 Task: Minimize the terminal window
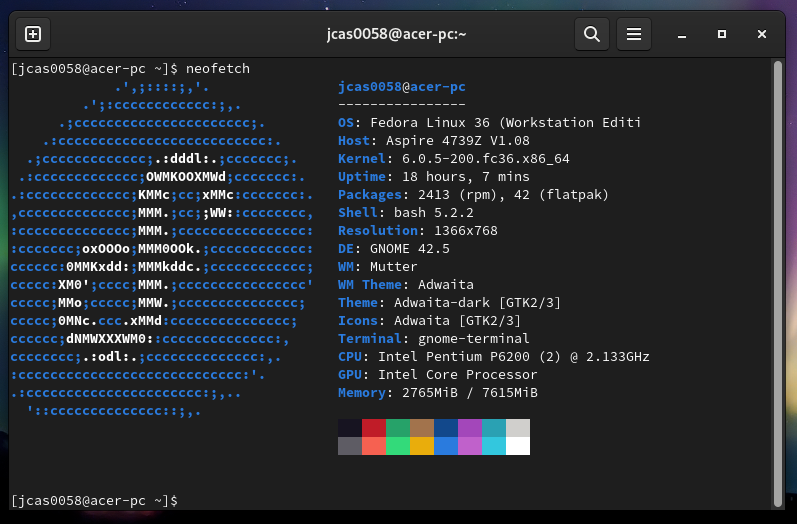(x=682, y=35)
